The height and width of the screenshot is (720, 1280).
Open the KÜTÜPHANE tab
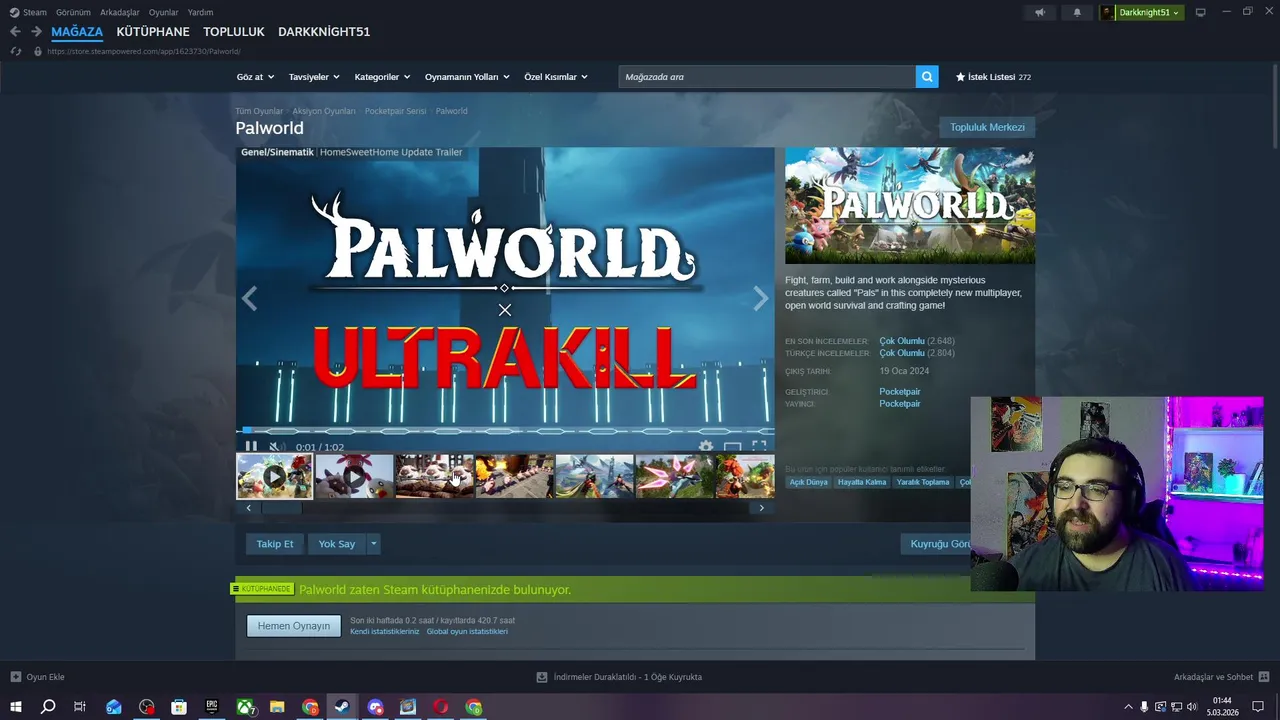(x=153, y=32)
